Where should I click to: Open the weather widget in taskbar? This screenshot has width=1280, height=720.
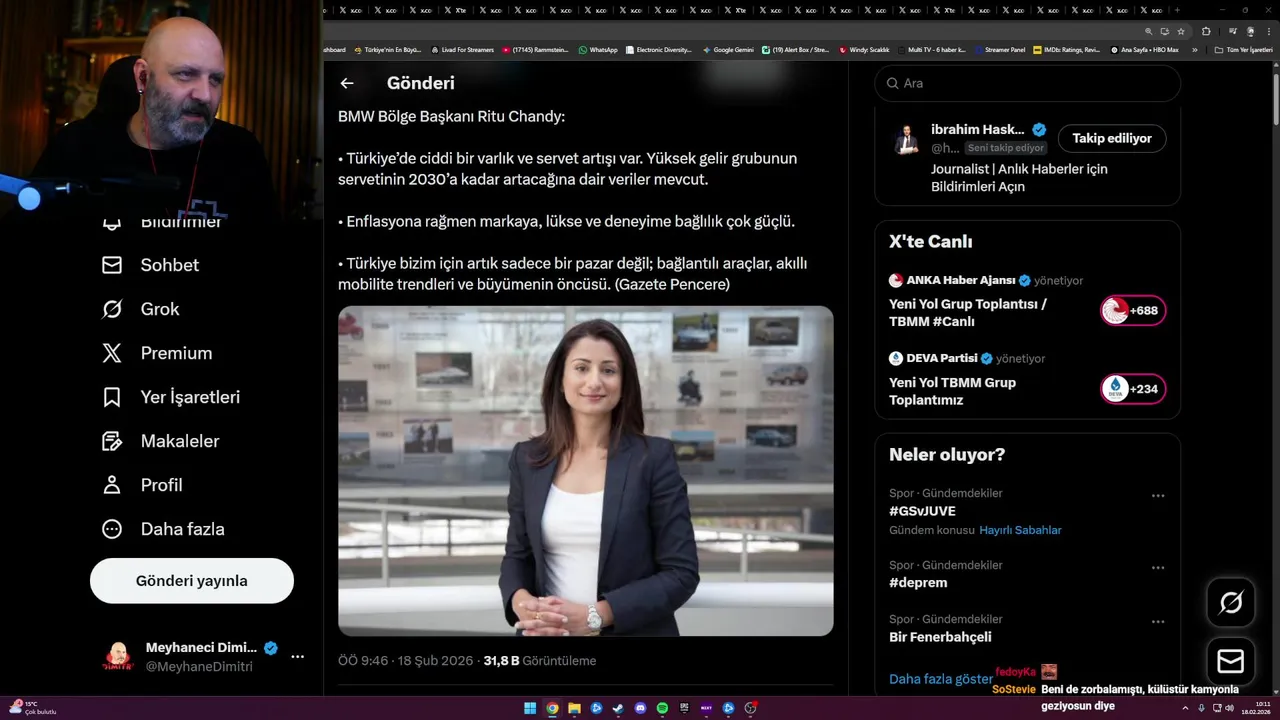tap(32, 708)
